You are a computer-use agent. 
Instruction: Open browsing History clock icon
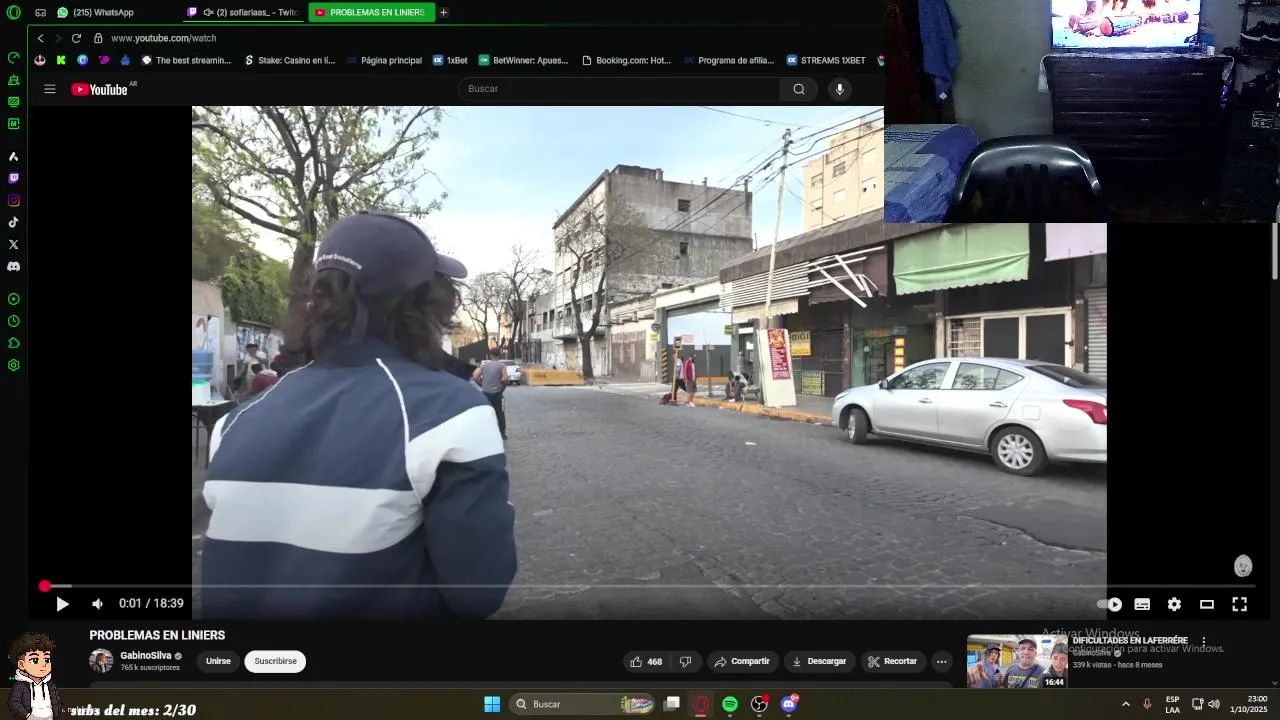[13, 321]
